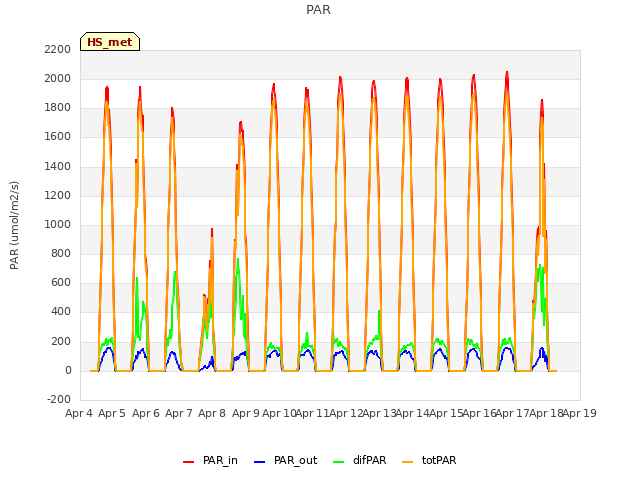Toggle totPAR legend entry
The width and height of the screenshot is (640, 480).
pyautogui.click(x=429, y=460)
